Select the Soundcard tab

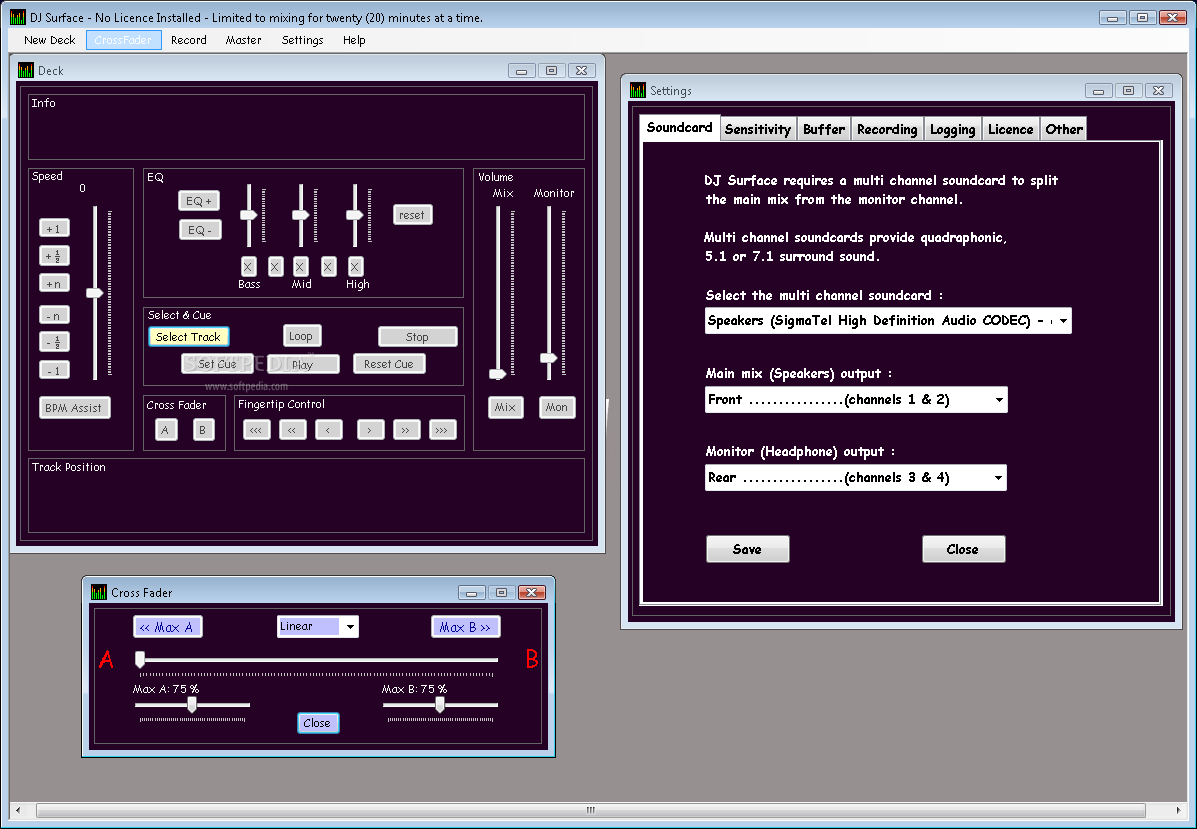(x=679, y=127)
